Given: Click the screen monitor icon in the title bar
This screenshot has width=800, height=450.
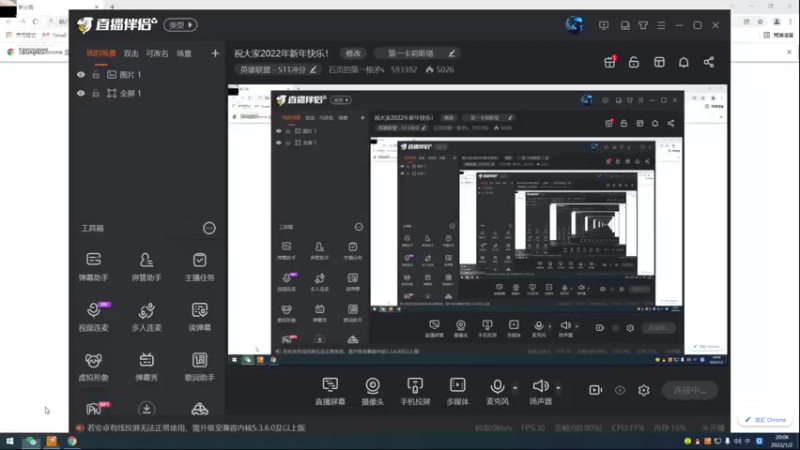Looking at the screenshot, I should click(x=604, y=25).
